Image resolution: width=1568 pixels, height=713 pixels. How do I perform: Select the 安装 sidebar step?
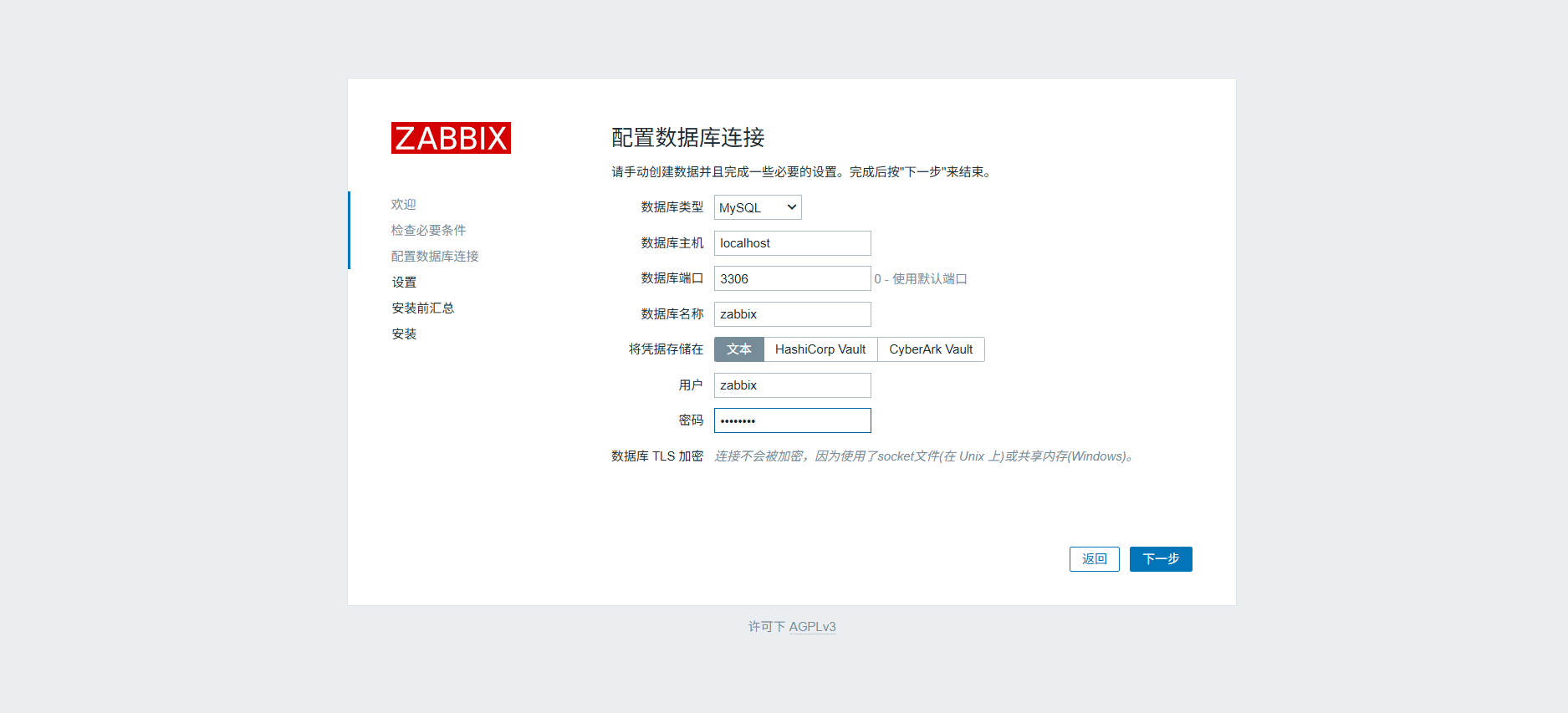[404, 334]
